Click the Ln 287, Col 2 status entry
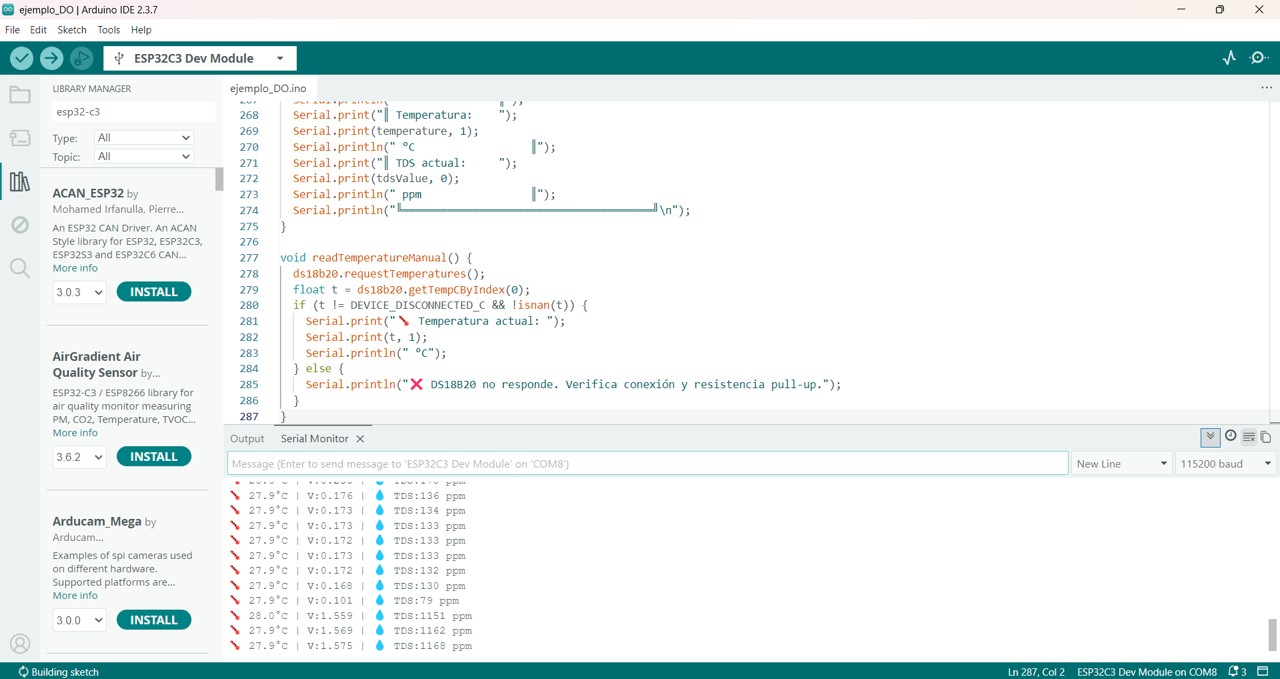The height and width of the screenshot is (679, 1280). [1036, 672]
